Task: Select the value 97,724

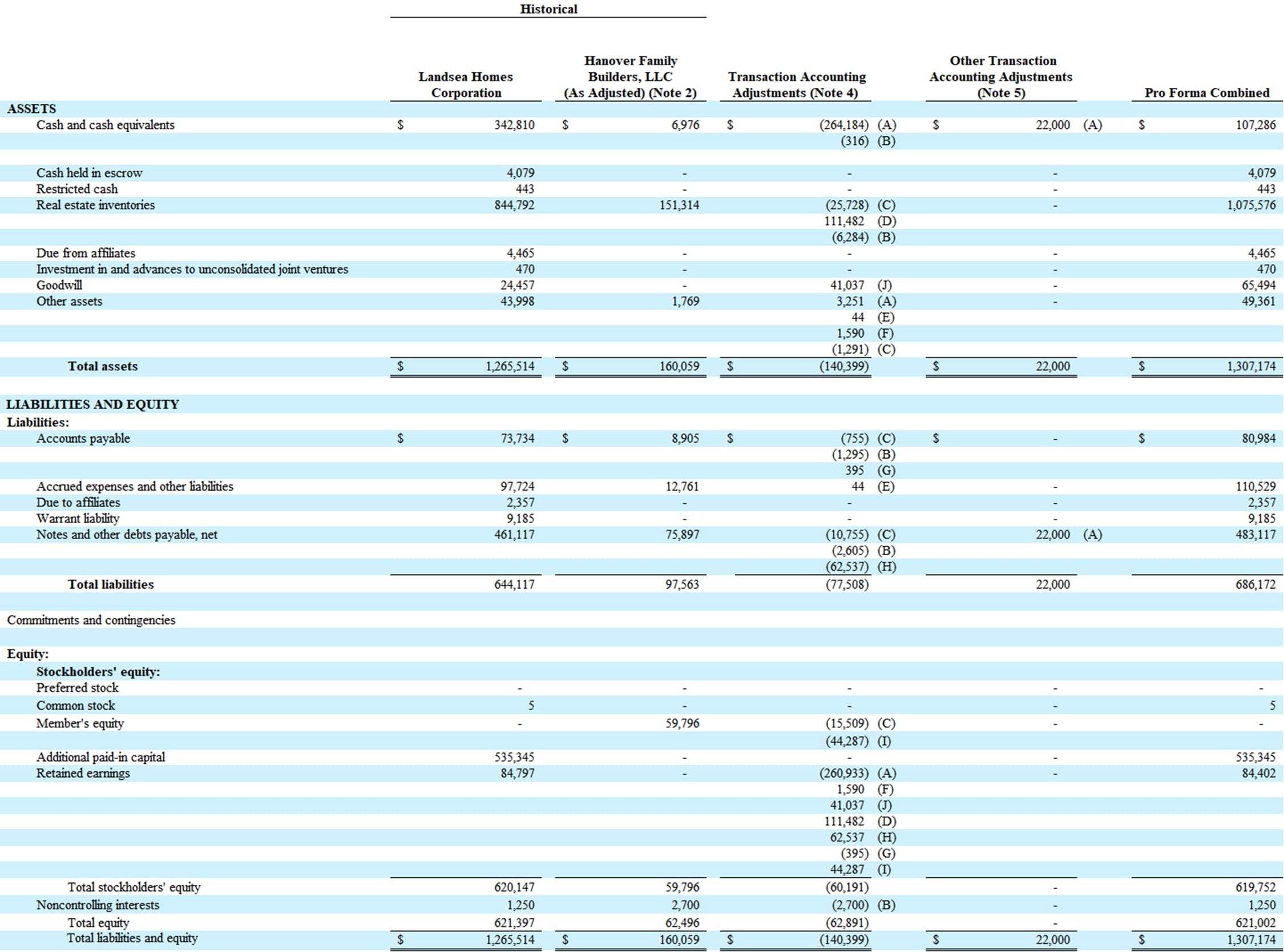Action: [x=517, y=487]
